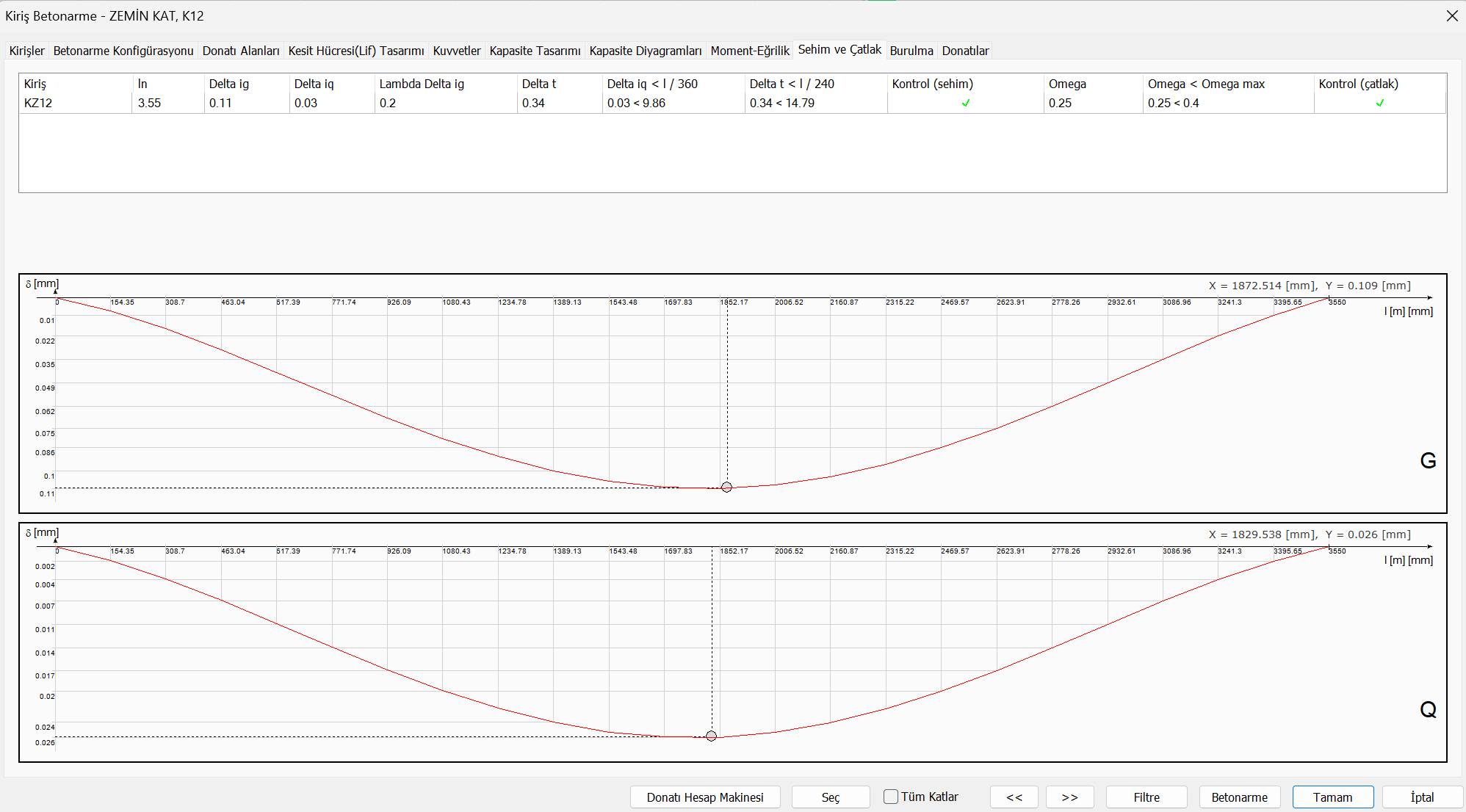1466x812 pixels.
Task: Toggle the Tüm Katlar checkbox
Action: 891,797
